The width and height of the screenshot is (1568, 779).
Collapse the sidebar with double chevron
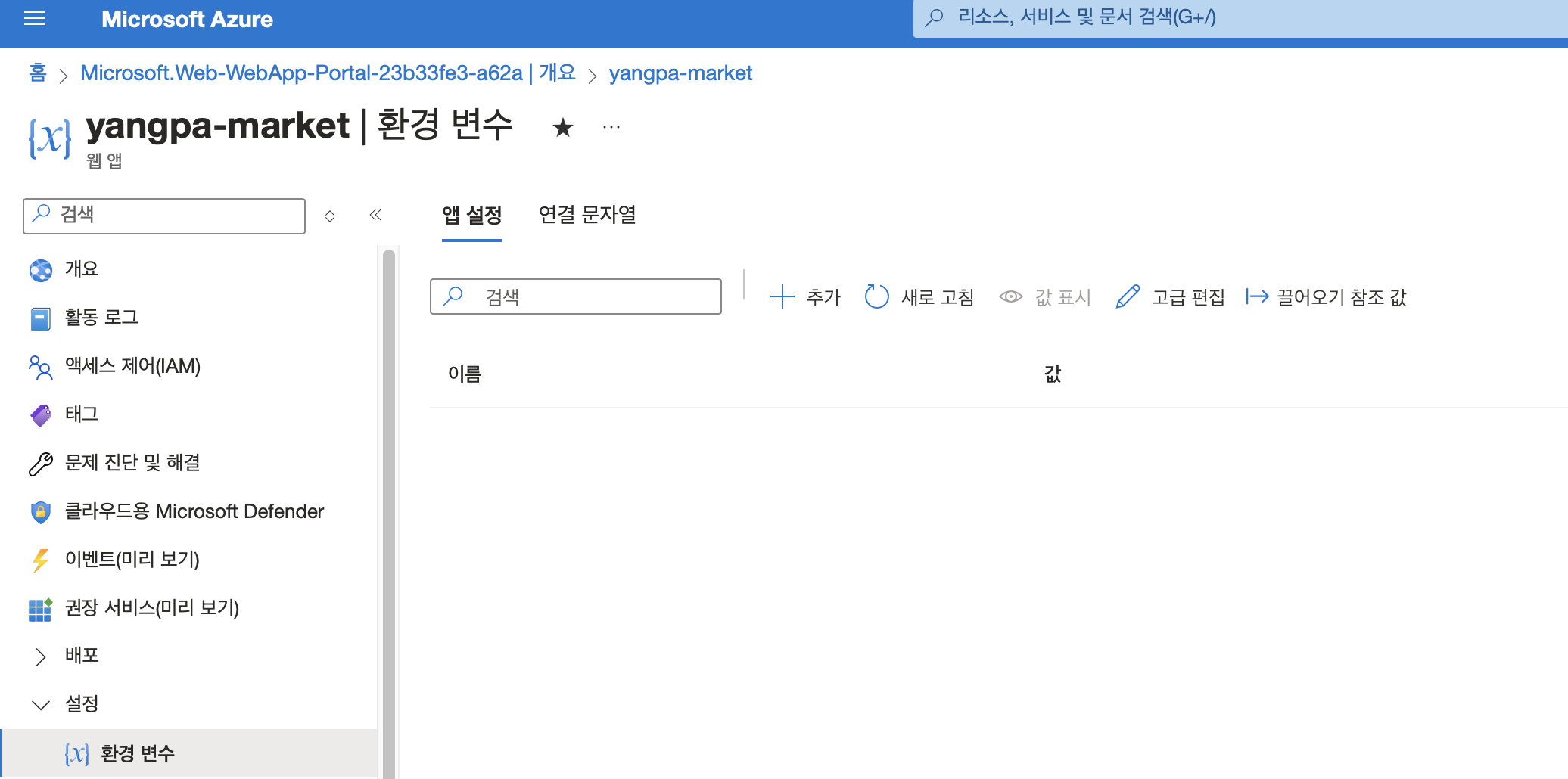coord(375,215)
